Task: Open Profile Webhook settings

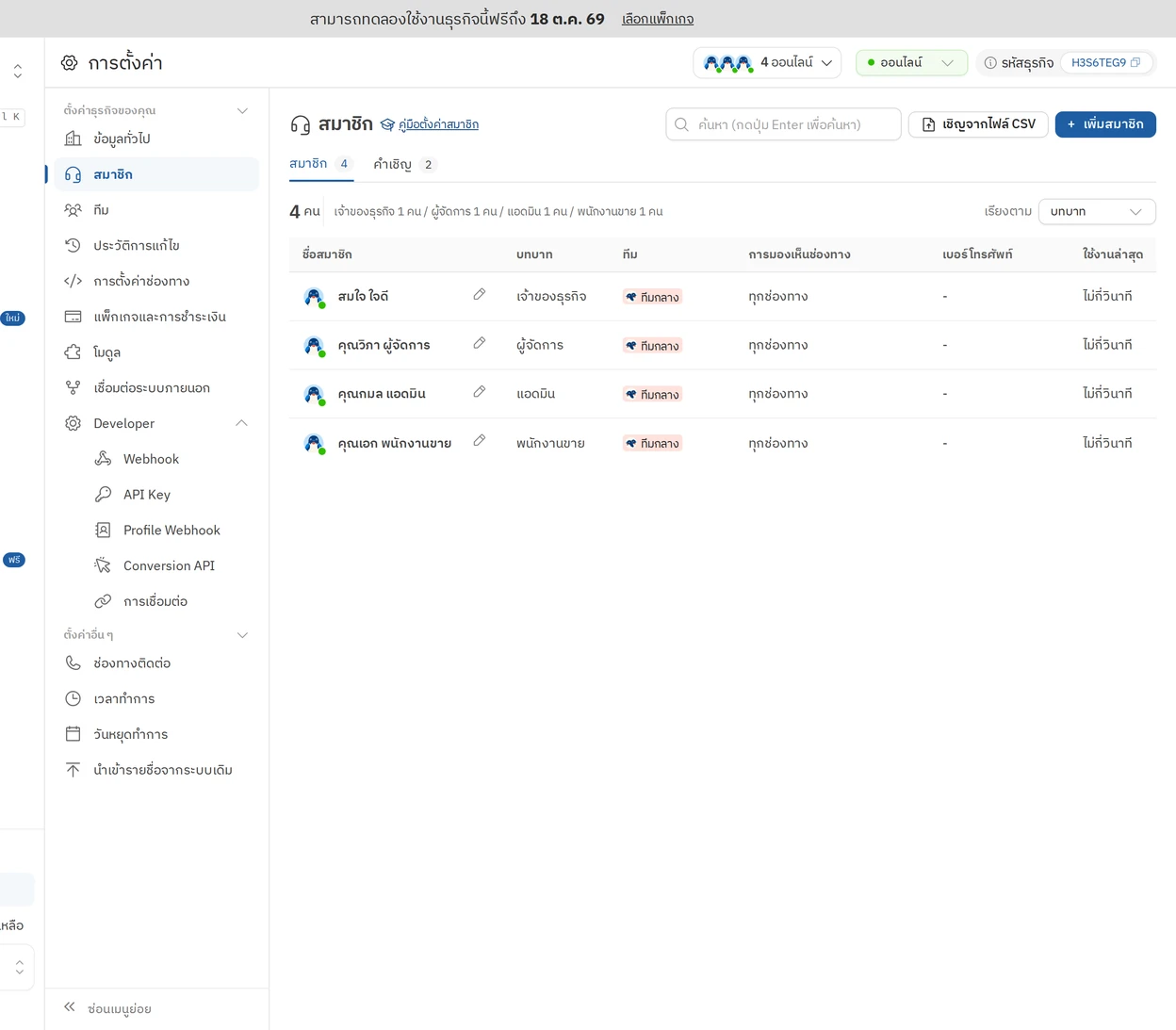Action: pyautogui.click(x=156, y=531)
